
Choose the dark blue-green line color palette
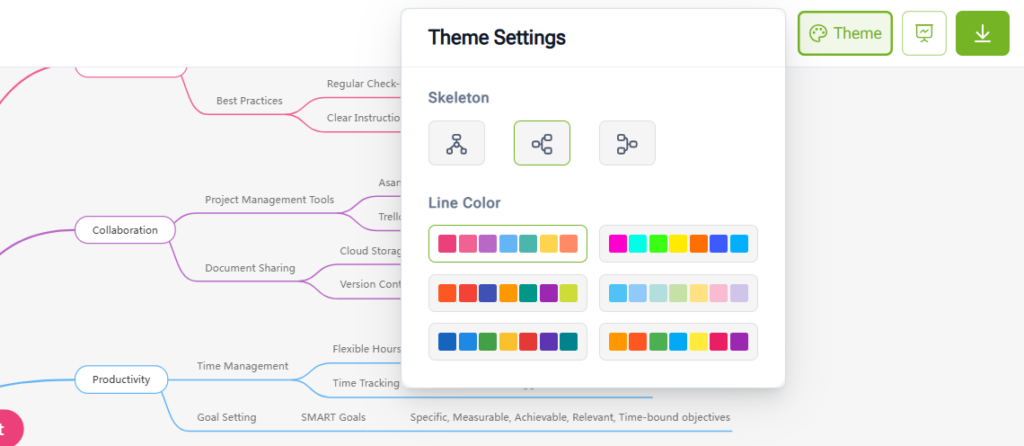click(508, 342)
